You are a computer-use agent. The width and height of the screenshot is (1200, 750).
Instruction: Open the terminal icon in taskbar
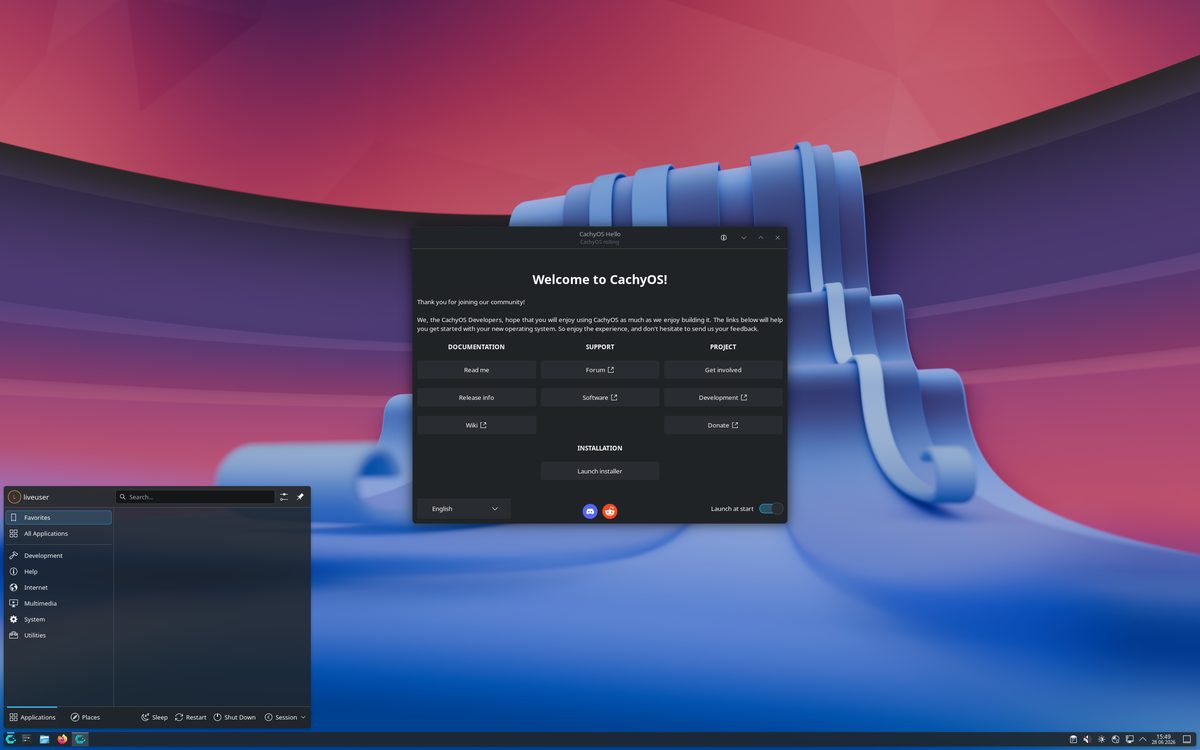[27, 739]
